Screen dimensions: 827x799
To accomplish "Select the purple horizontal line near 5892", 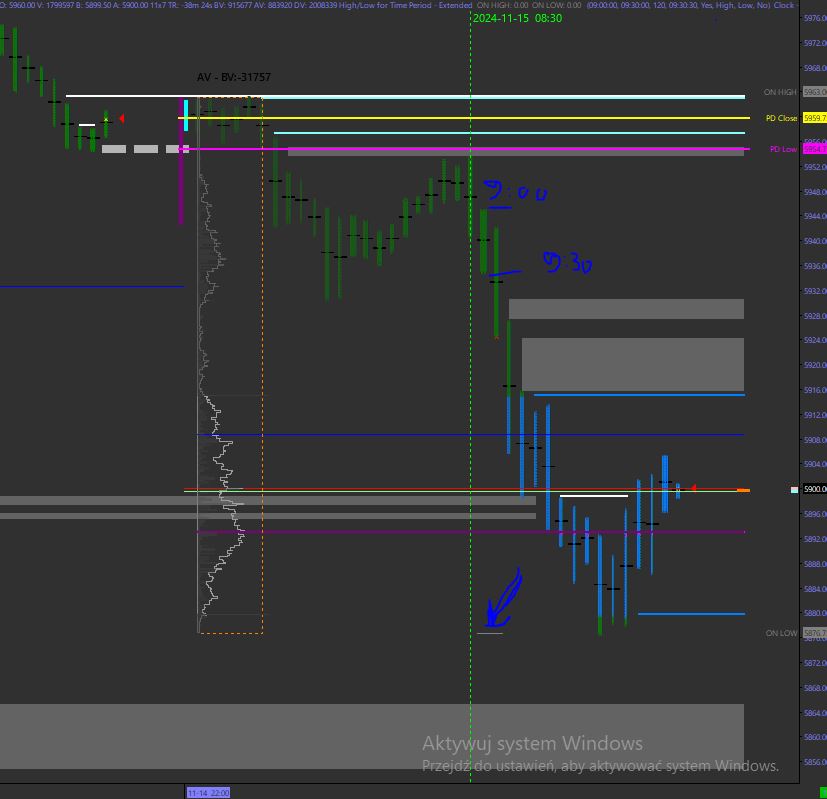I will click(x=470, y=532).
